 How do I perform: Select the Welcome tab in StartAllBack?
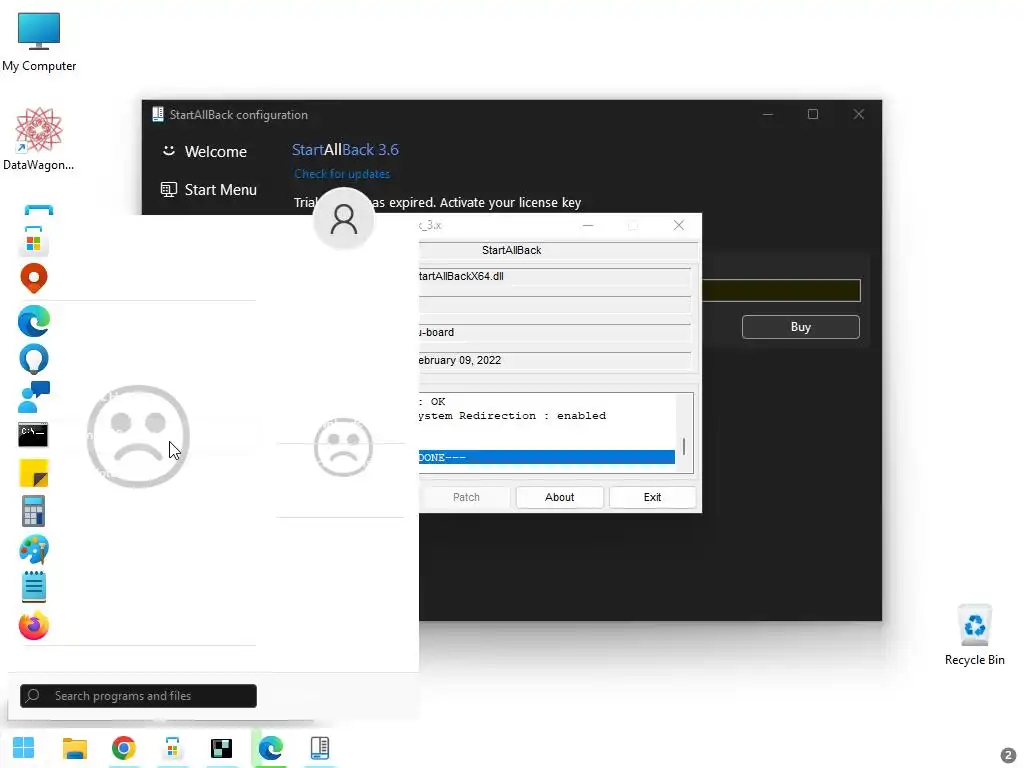(x=204, y=152)
